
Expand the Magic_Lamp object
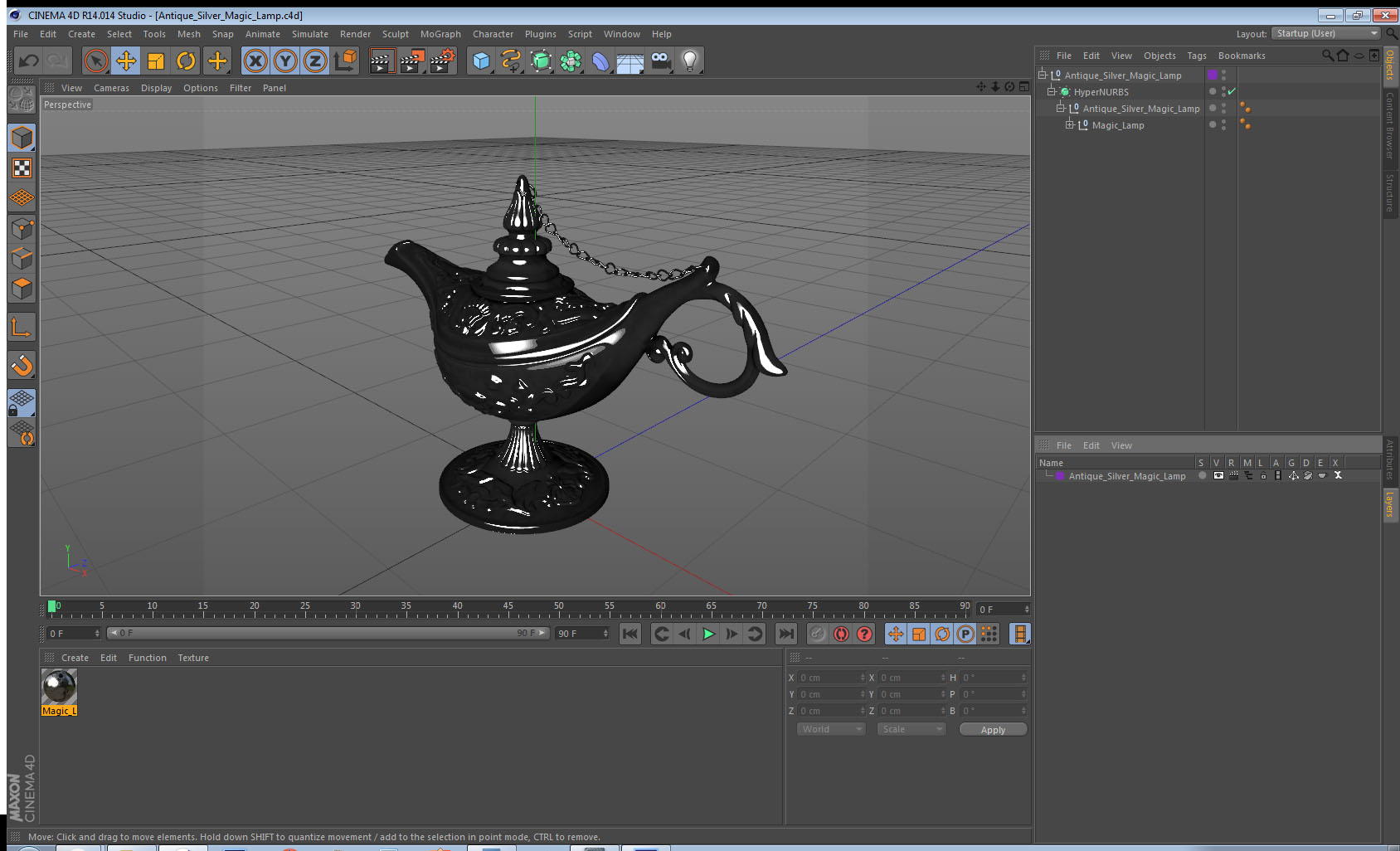(1070, 124)
